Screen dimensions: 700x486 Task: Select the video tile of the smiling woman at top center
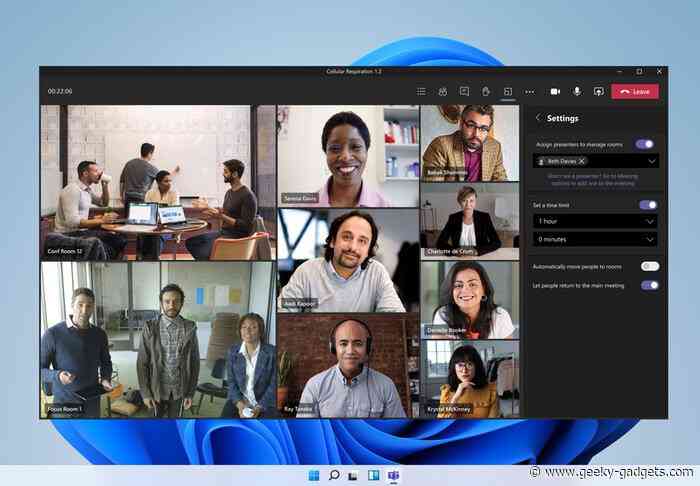point(348,156)
